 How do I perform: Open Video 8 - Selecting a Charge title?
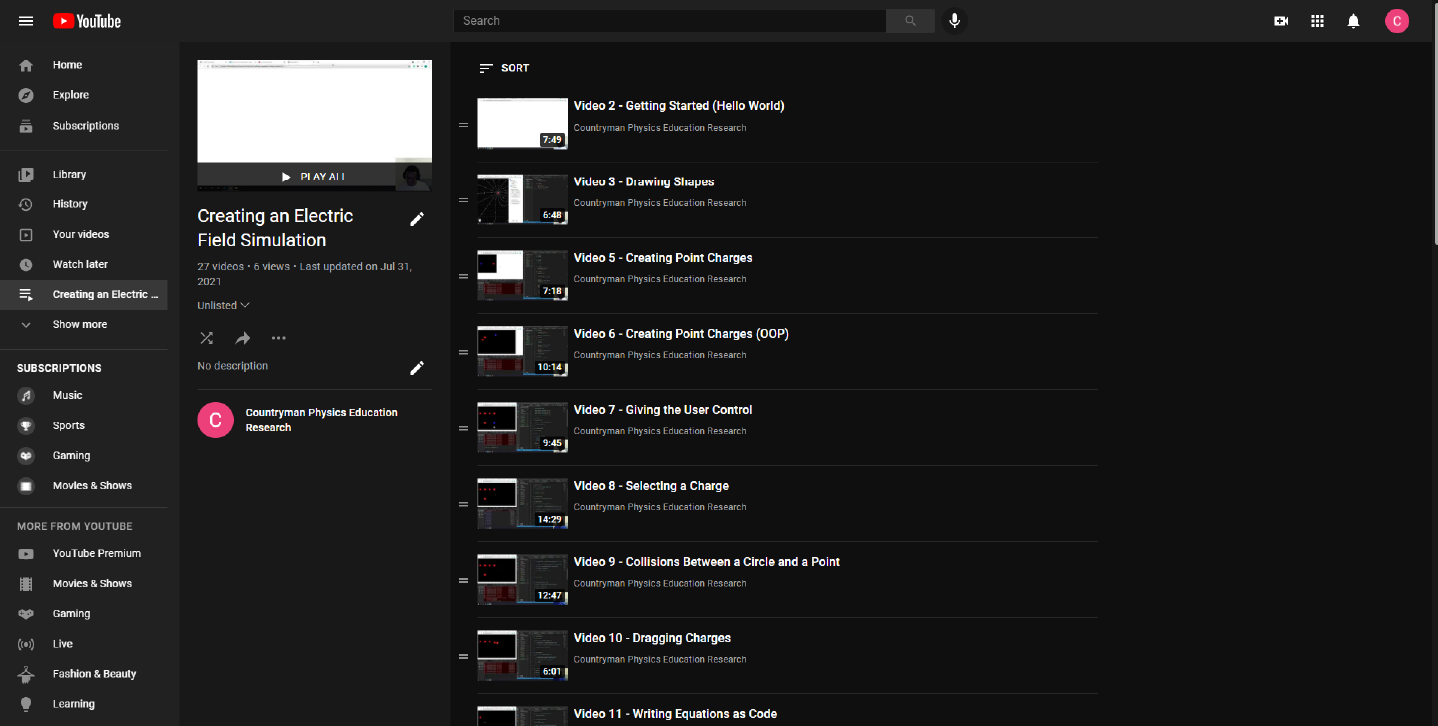pyautogui.click(x=651, y=486)
